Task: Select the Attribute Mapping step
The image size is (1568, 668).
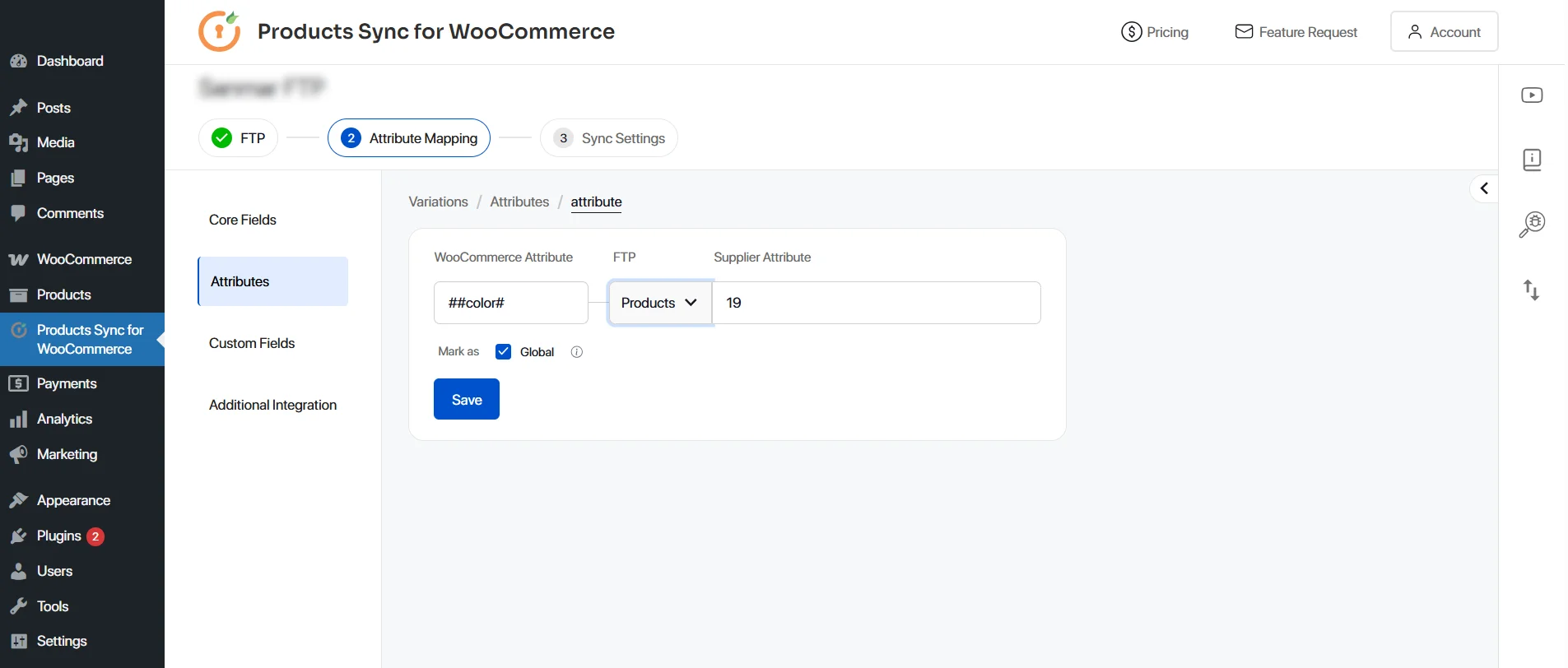Action: [x=409, y=138]
